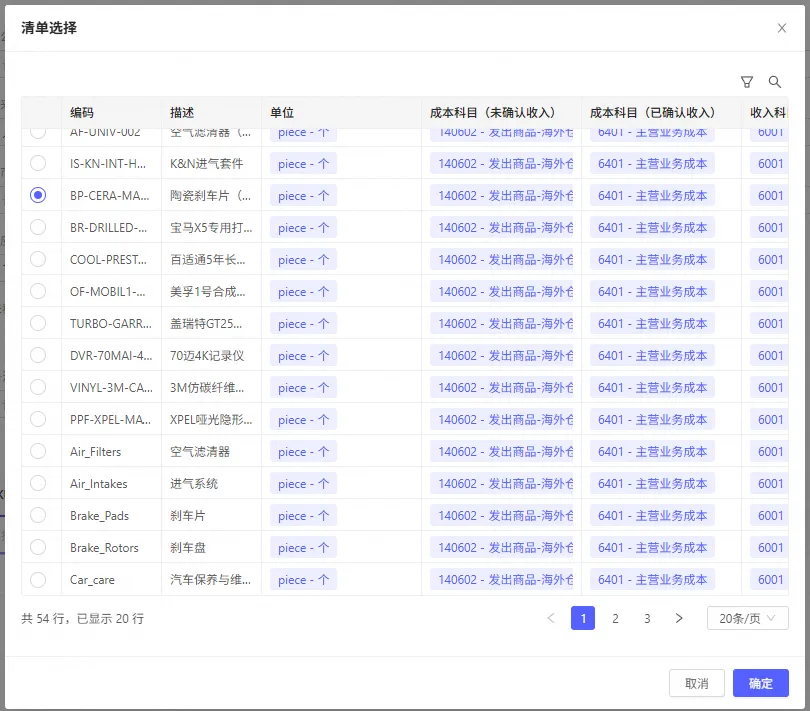Click the 描述 column header
Image resolution: width=810 pixels, height=711 pixels.
tap(182, 113)
